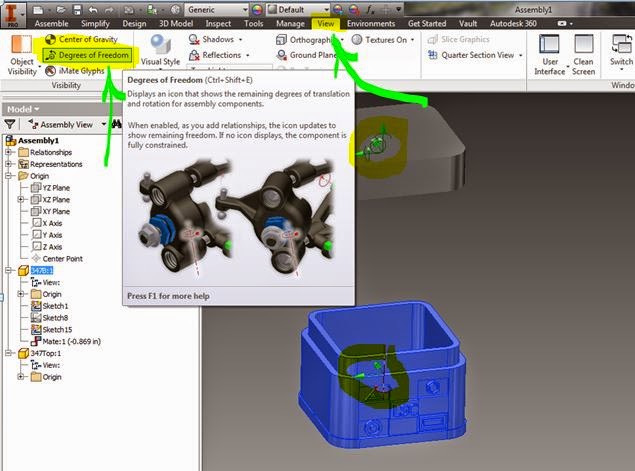Screen dimensions: 635x471
Task: Switch to the Manage tab
Action: click(290, 23)
